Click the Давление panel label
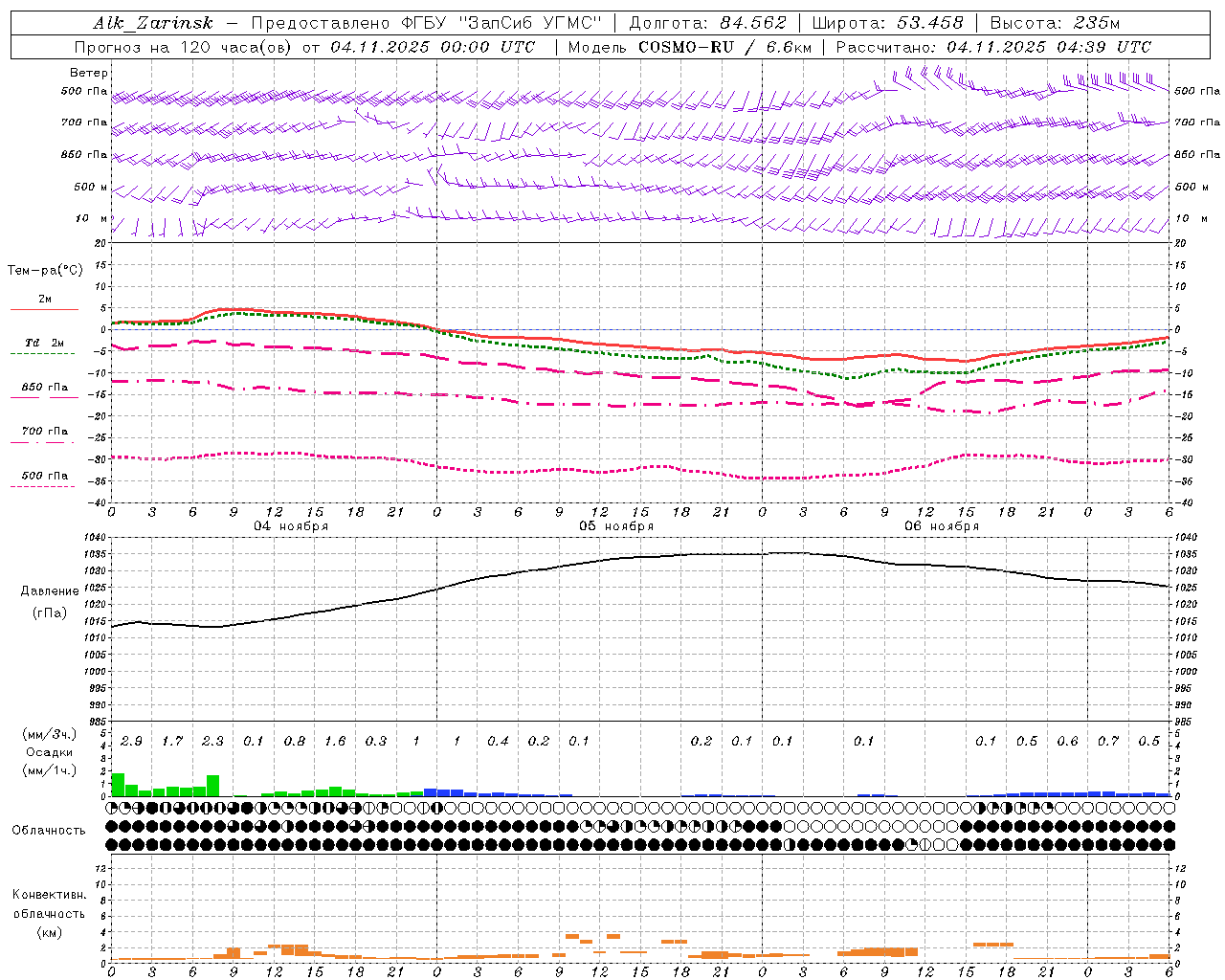The image size is (1225, 980). (50, 591)
